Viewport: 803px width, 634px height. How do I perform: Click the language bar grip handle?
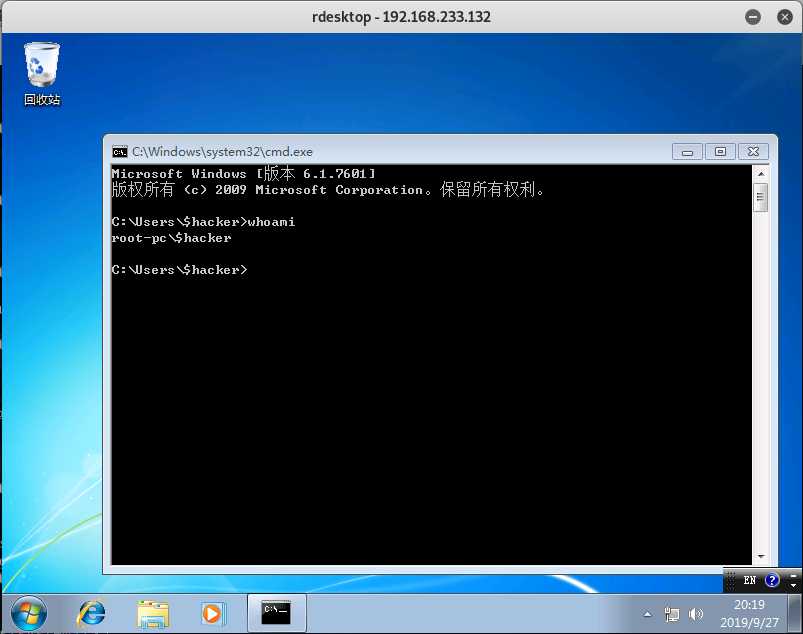tap(731, 580)
